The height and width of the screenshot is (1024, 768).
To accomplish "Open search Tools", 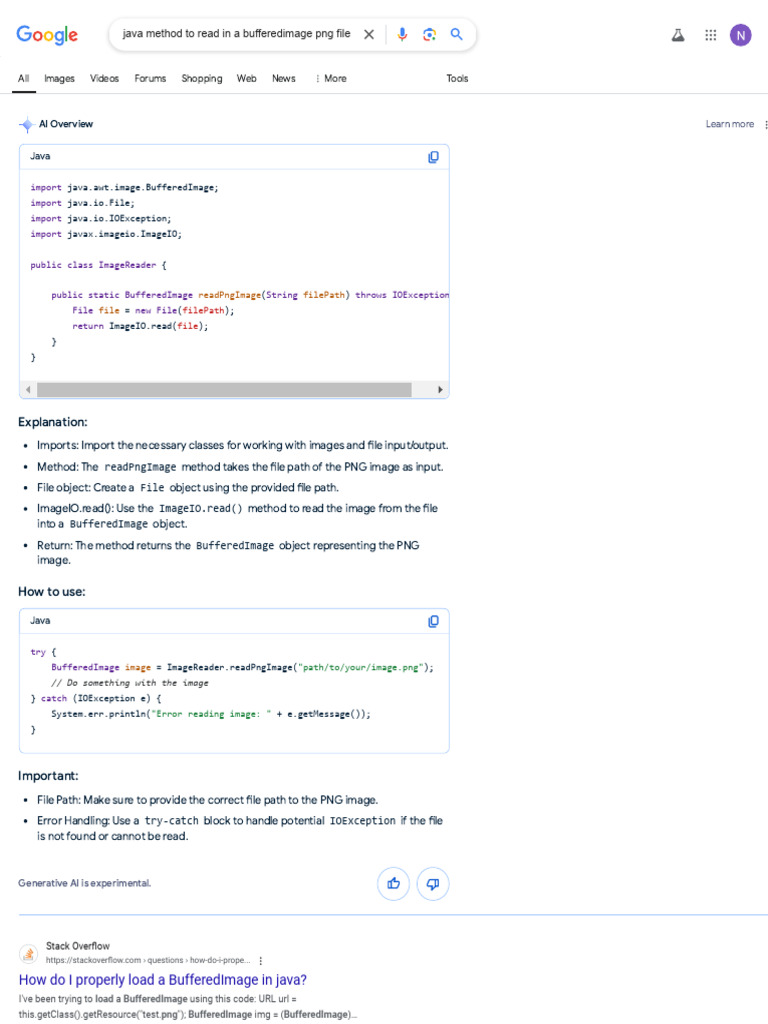I will pyautogui.click(x=457, y=78).
